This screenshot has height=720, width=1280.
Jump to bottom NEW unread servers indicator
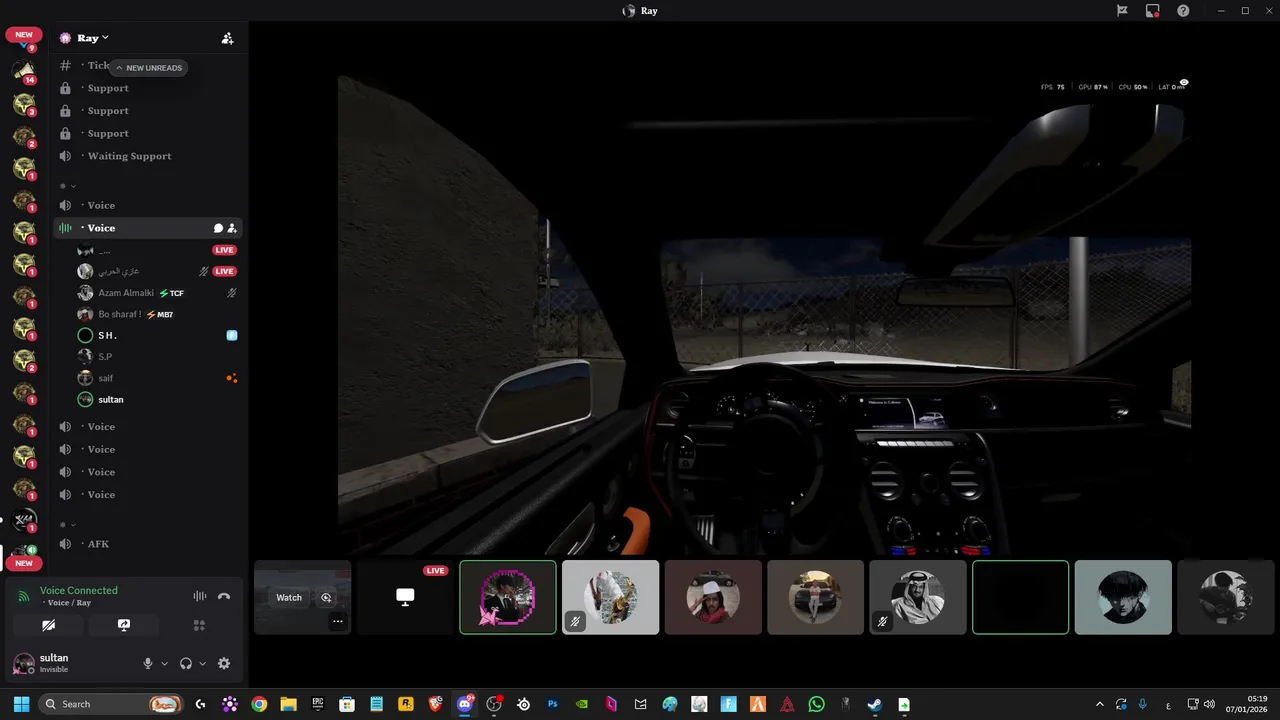click(24, 563)
